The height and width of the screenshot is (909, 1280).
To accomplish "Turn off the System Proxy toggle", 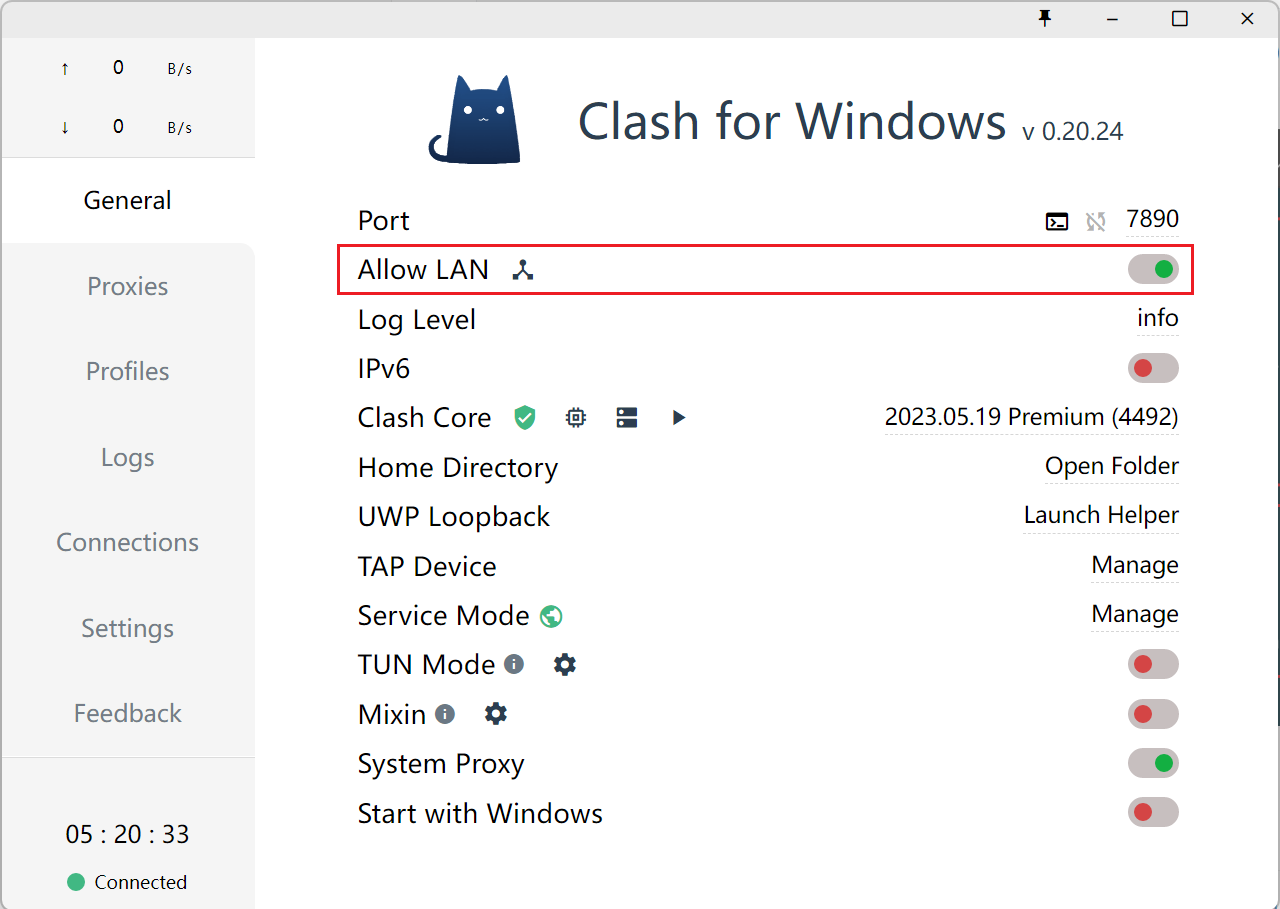I will (x=1153, y=763).
